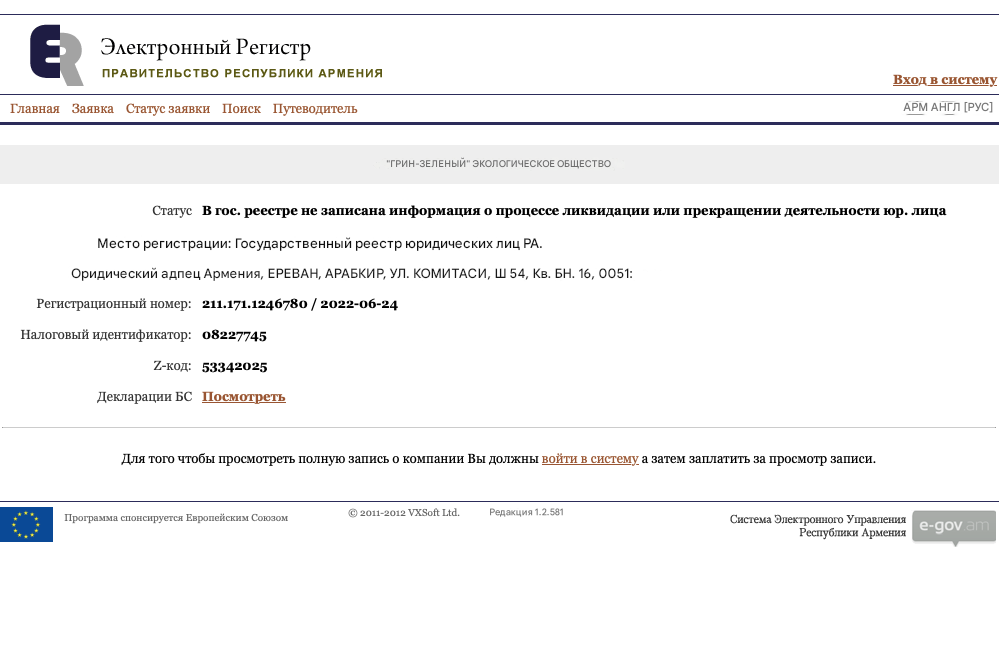
Task: Click the Регистрационный номер label
Action: [x=114, y=304]
